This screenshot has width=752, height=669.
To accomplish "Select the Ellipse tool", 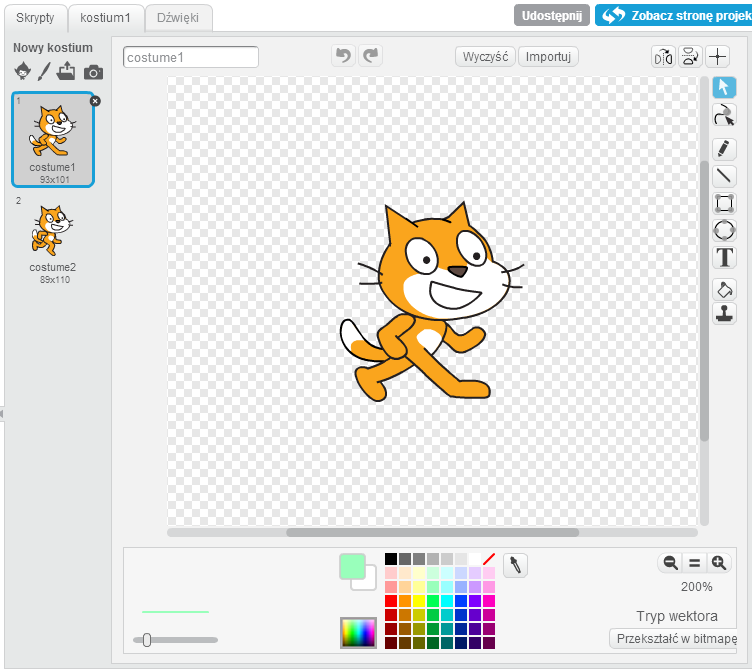I will (x=724, y=231).
